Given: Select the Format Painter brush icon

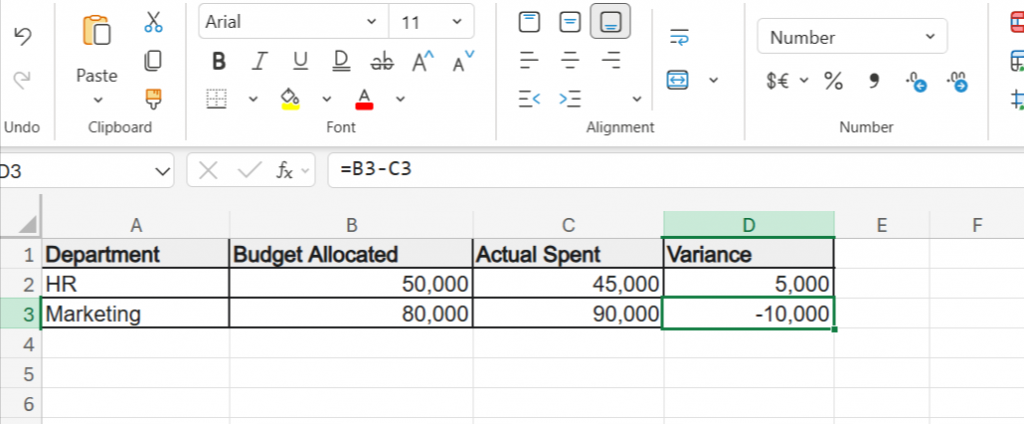Looking at the screenshot, I should pos(153,98).
